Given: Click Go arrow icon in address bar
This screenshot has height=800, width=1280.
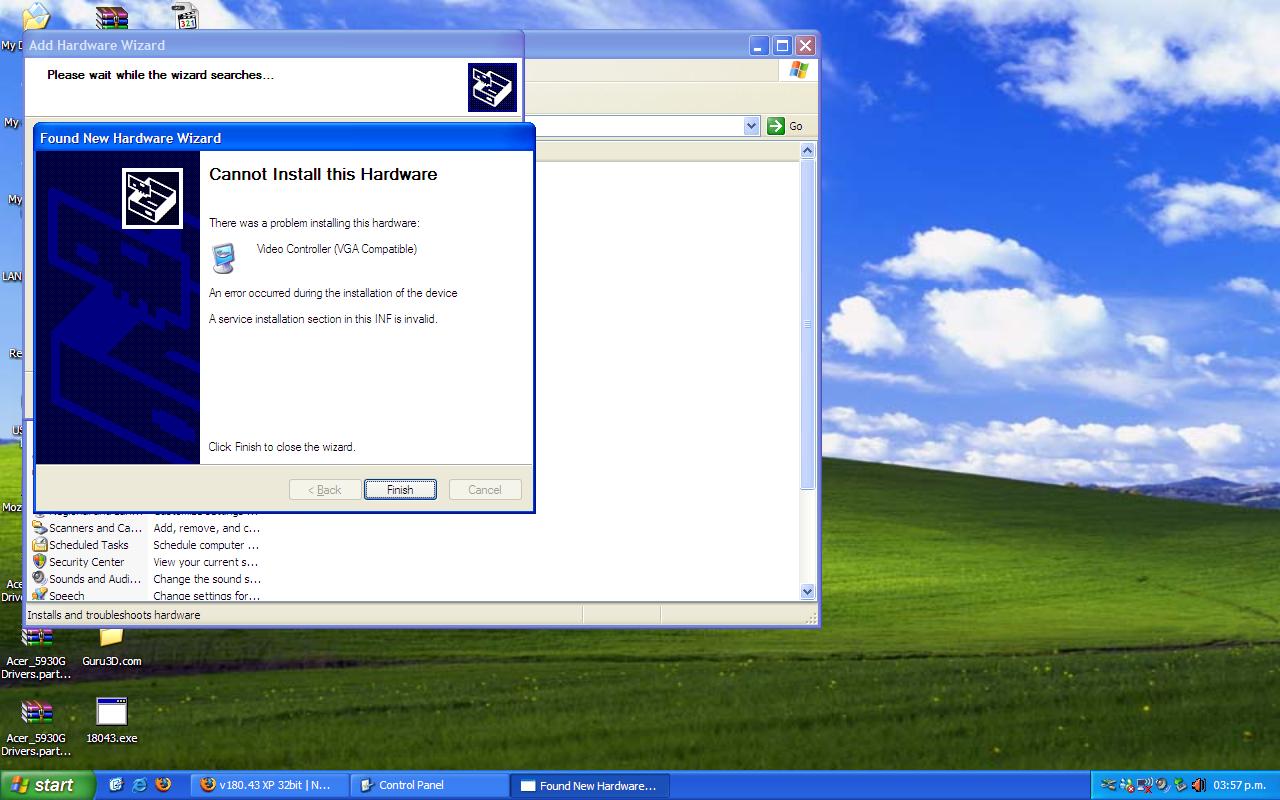Looking at the screenshot, I should click(x=776, y=126).
